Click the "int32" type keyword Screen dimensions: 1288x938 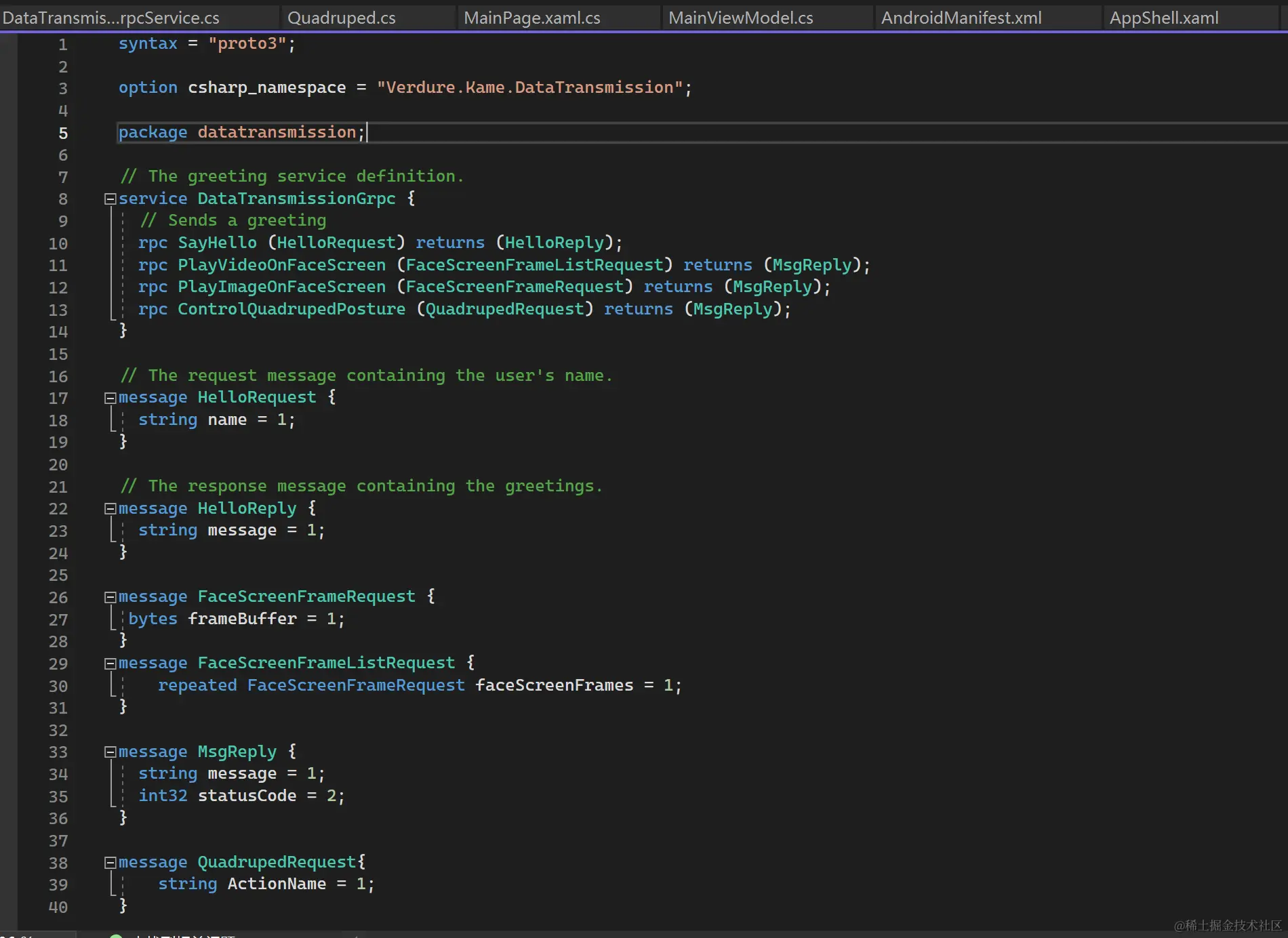[x=163, y=796]
